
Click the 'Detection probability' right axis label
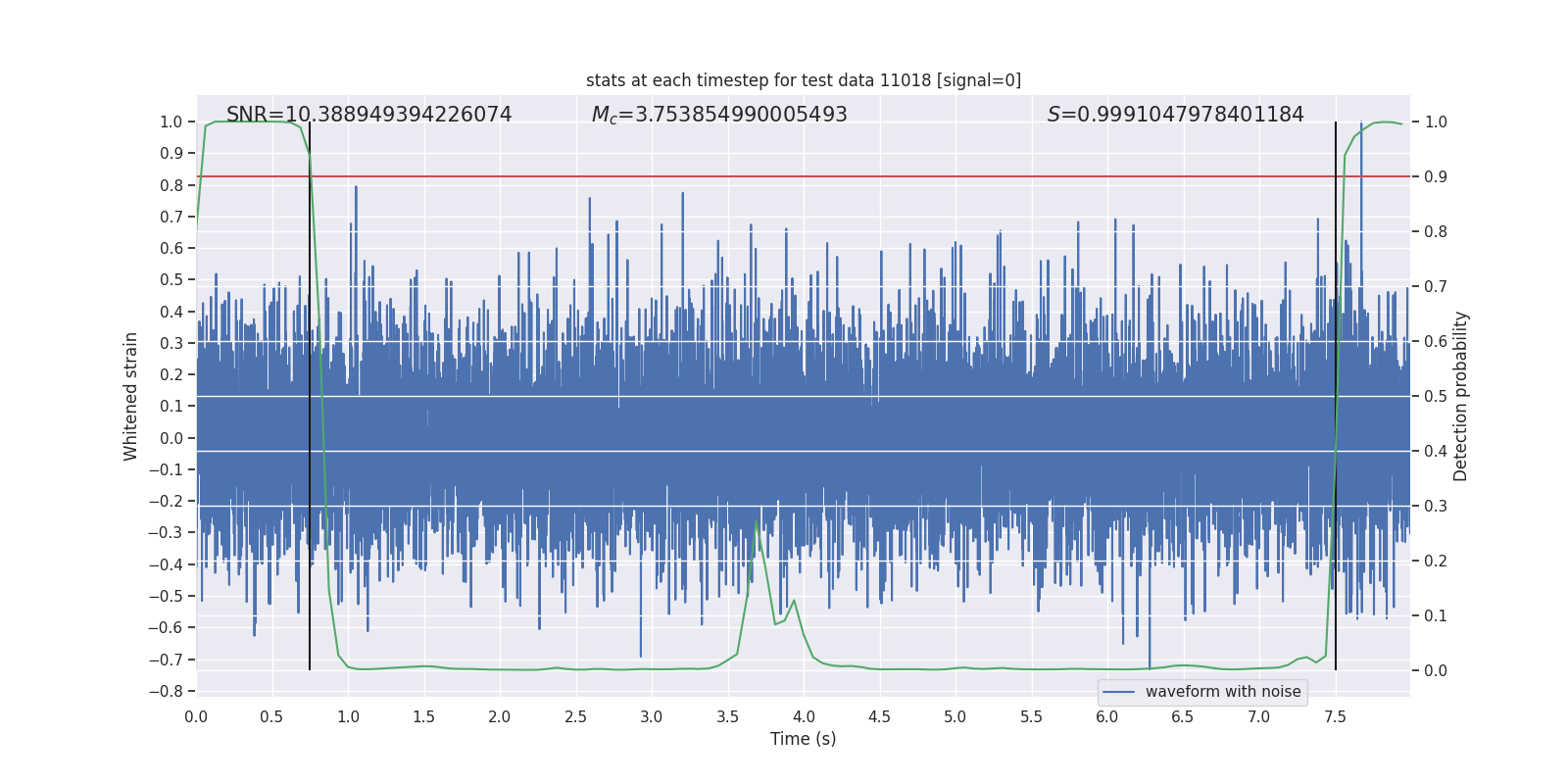click(1460, 396)
